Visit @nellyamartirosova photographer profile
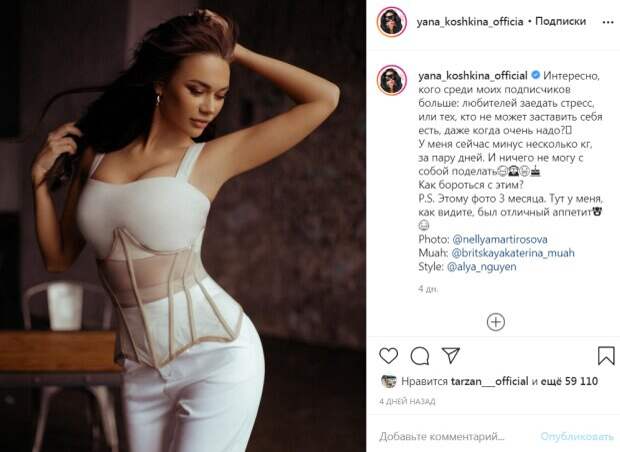 point(500,239)
